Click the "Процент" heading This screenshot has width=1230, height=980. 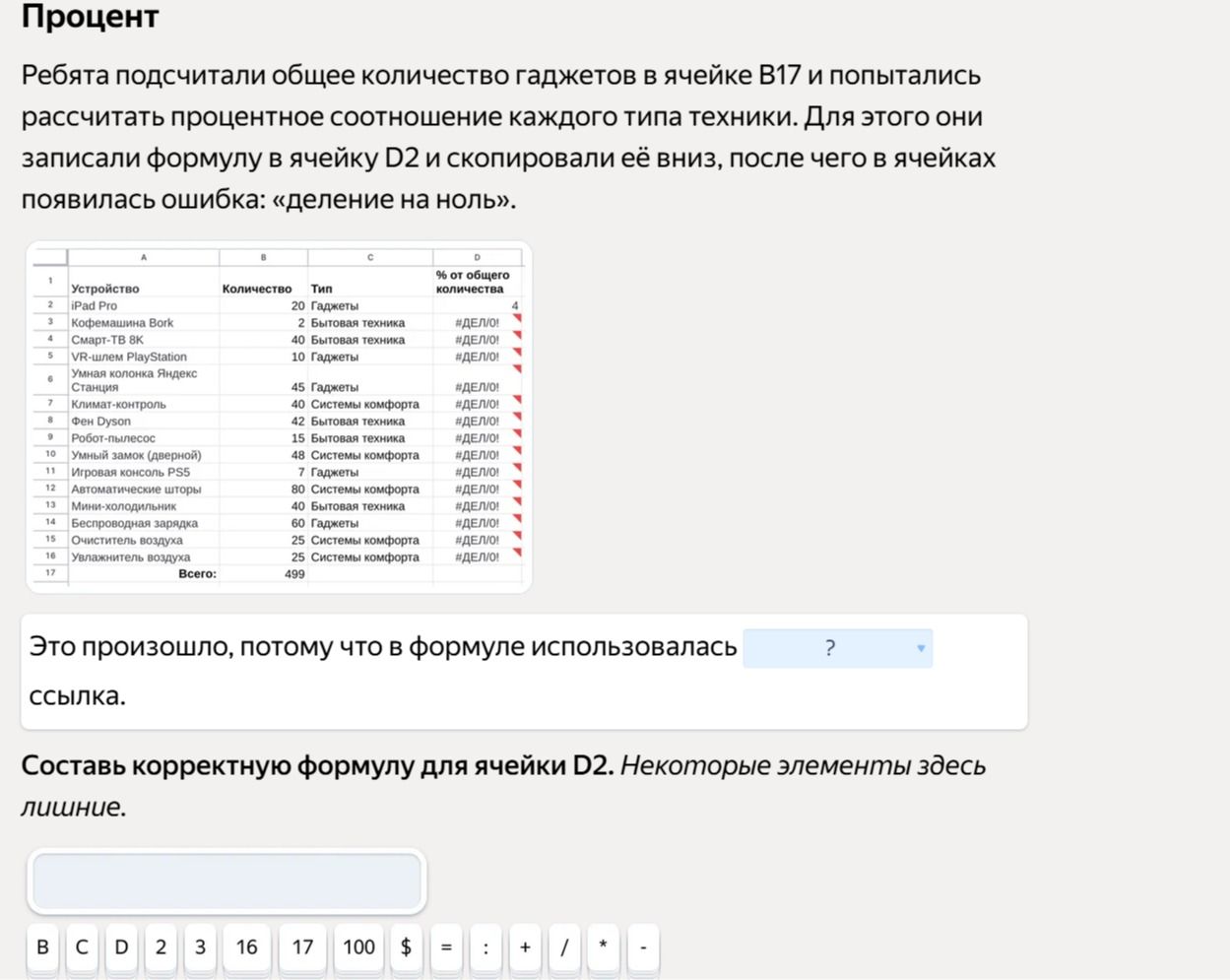click(x=90, y=17)
